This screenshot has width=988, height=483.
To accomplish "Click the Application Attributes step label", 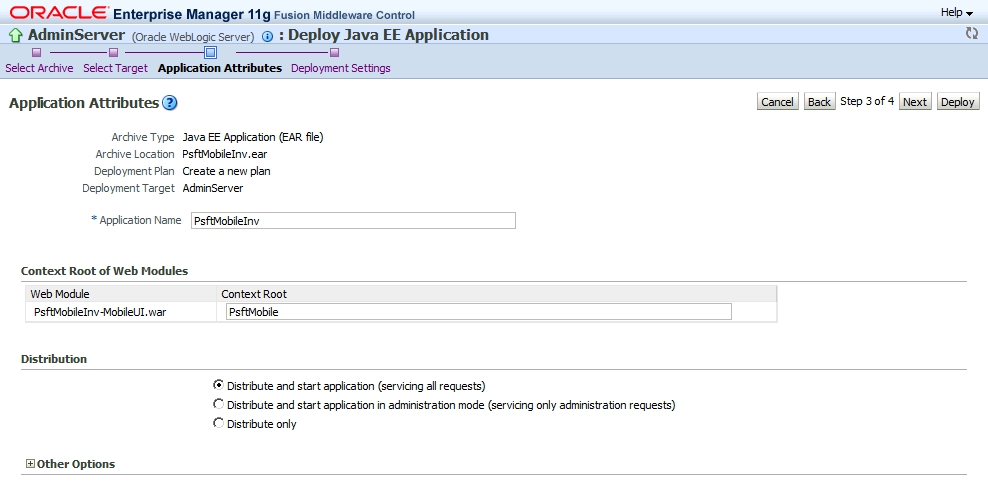I will (x=220, y=68).
